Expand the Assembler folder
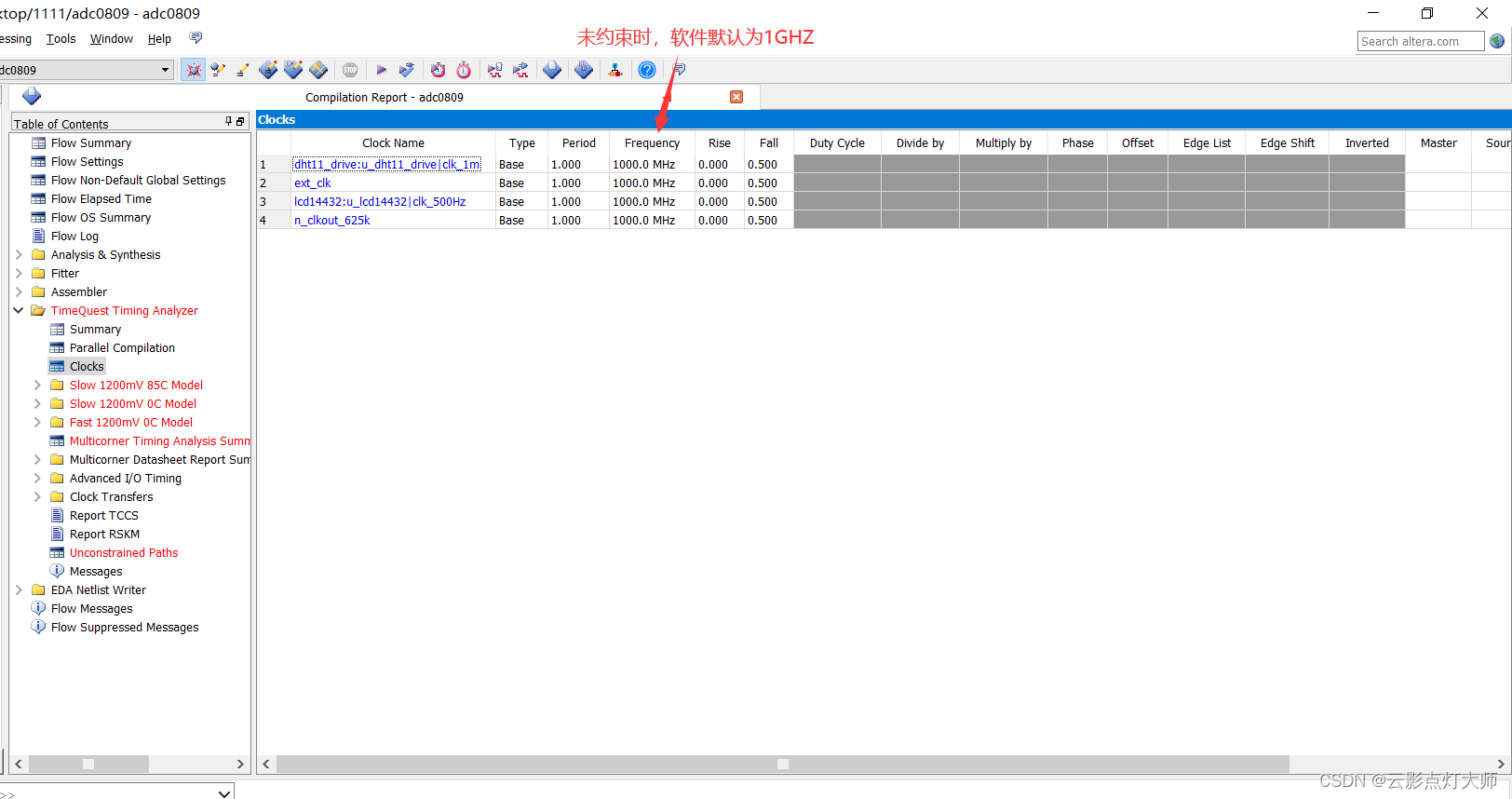Screen dimensions: 1512x799 pos(19,291)
